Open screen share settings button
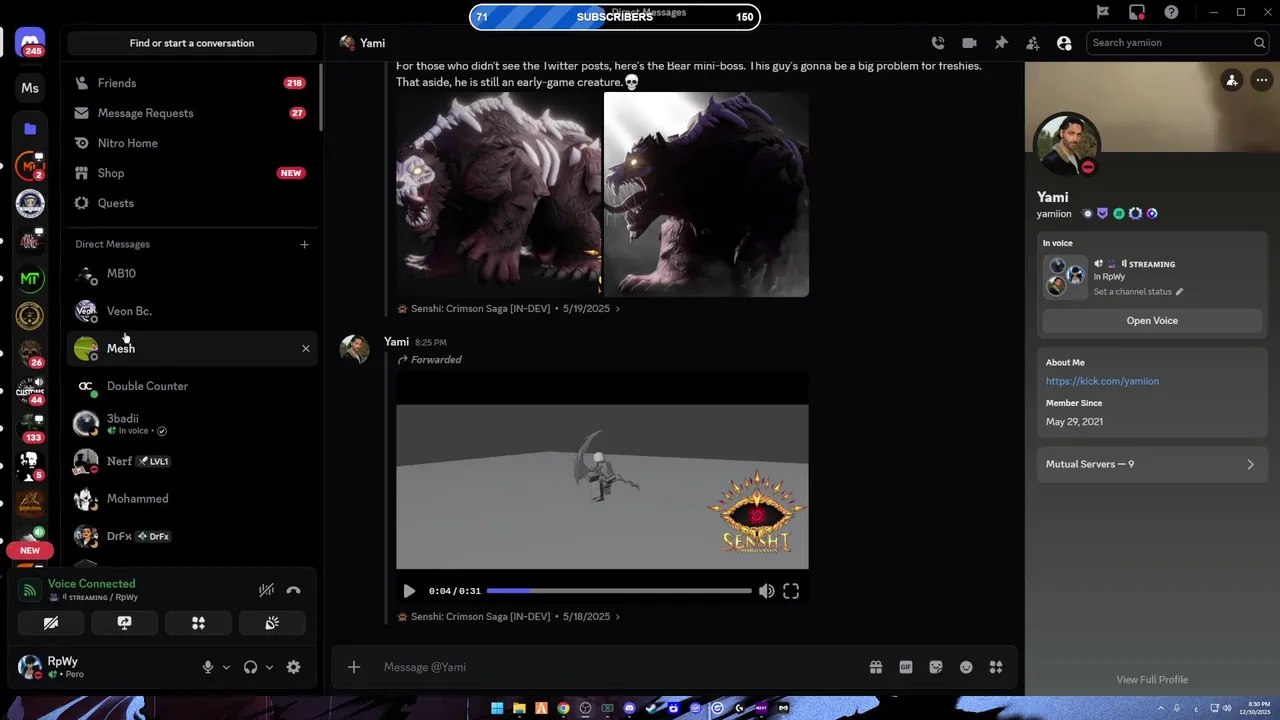This screenshot has width=1280, height=720. point(124,623)
